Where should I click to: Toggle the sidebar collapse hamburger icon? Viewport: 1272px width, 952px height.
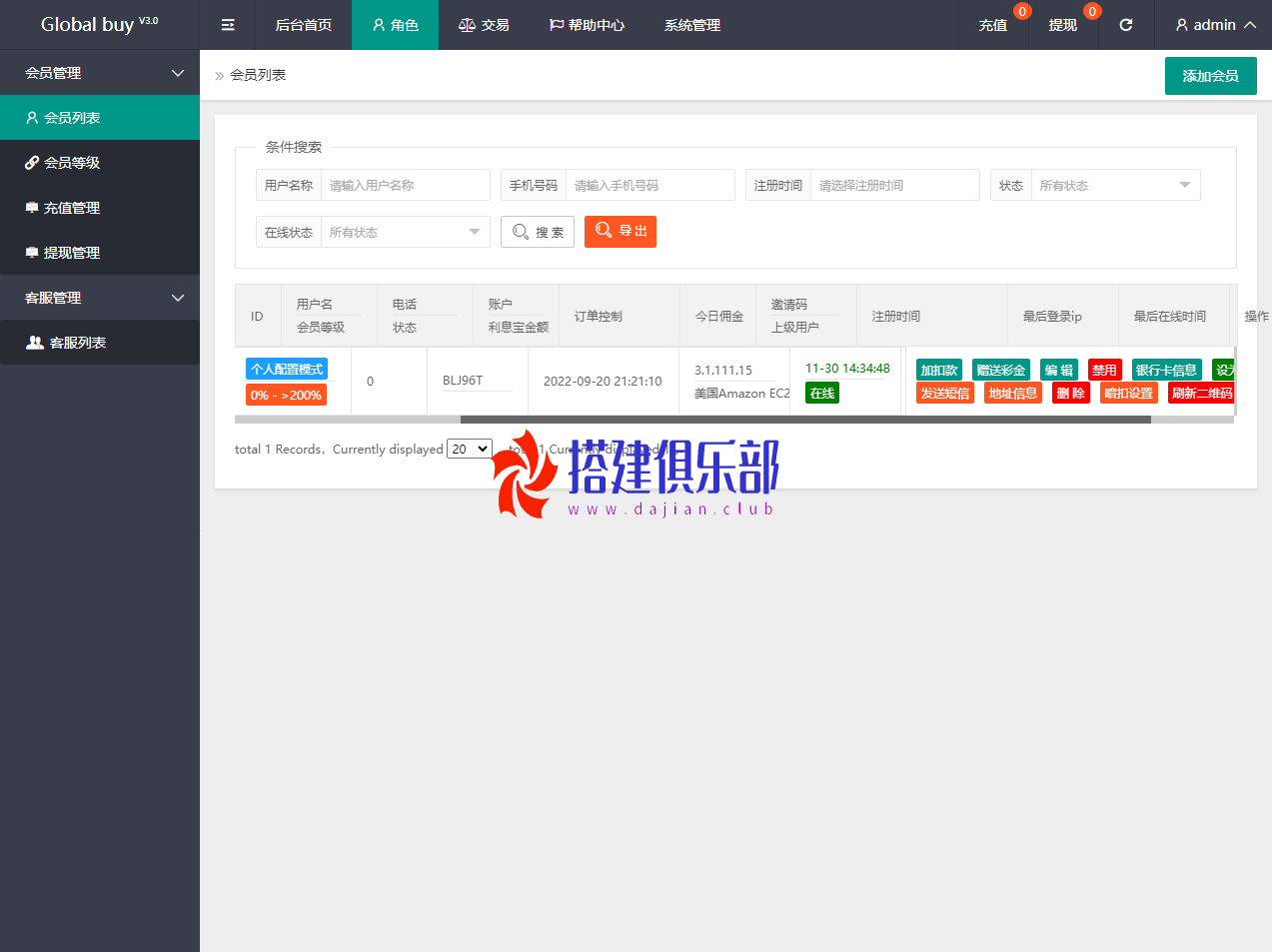[x=228, y=25]
